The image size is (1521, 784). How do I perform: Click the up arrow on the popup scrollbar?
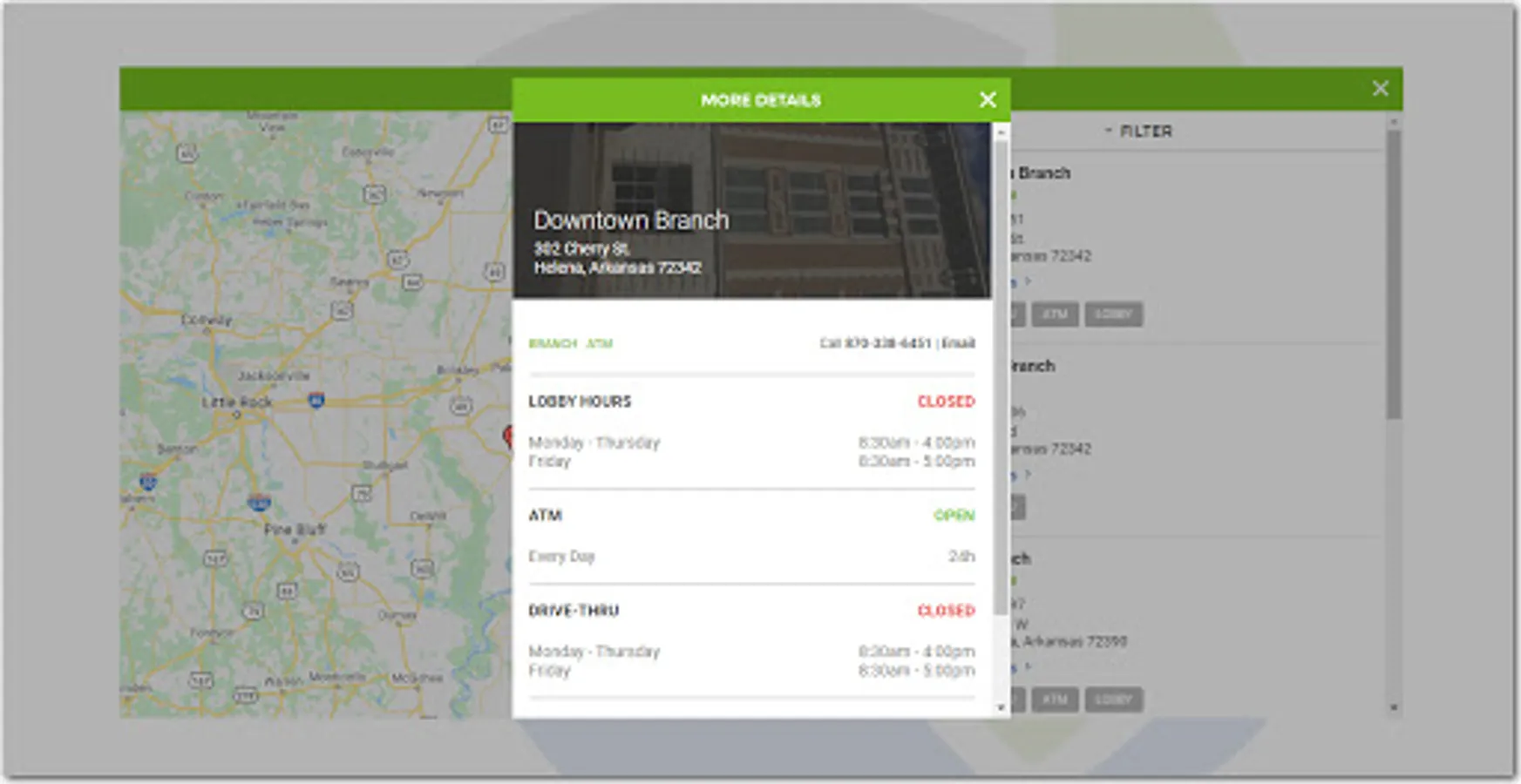(1001, 131)
